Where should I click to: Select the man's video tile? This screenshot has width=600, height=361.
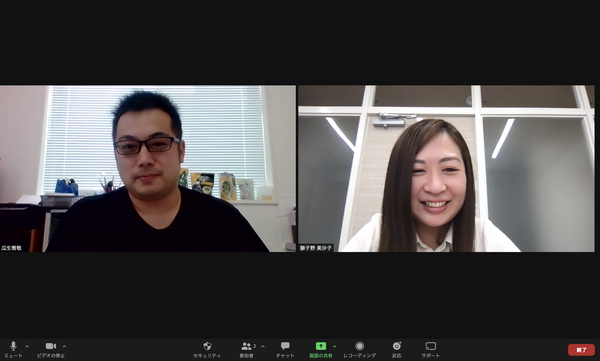[148, 168]
